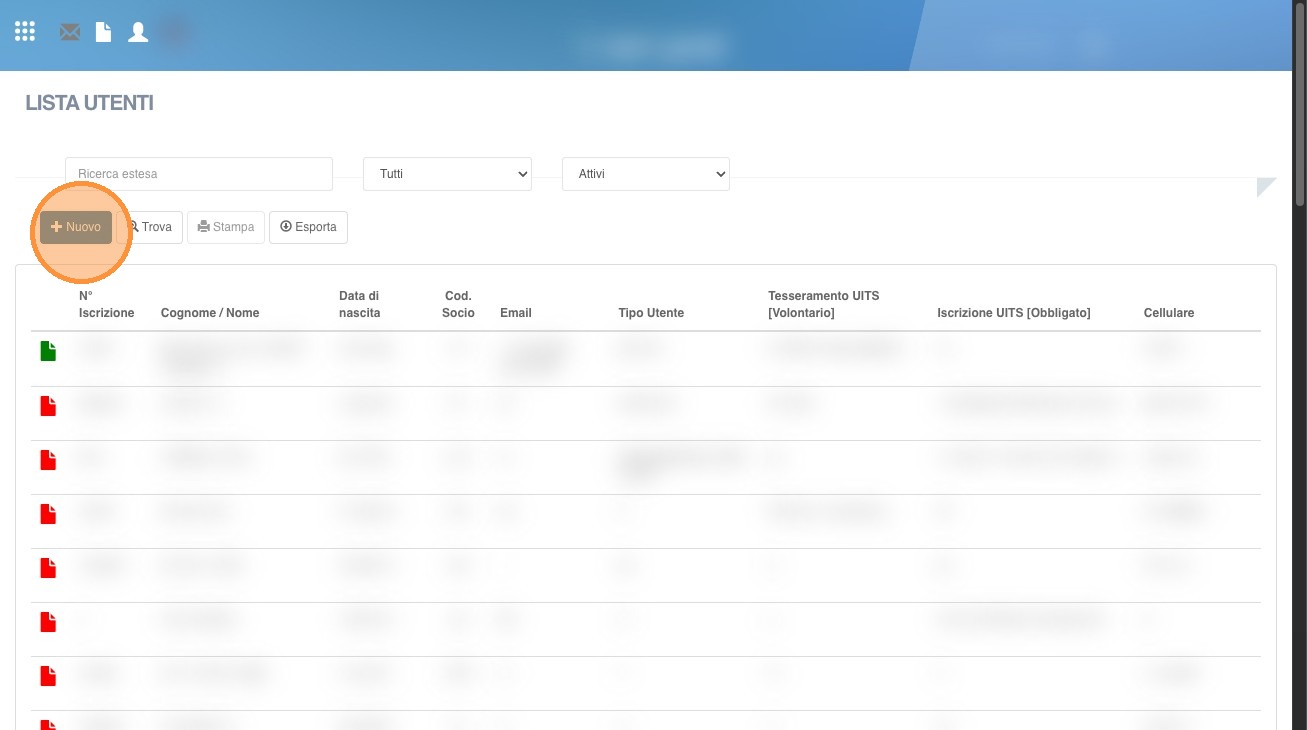Image resolution: width=1307 pixels, height=730 pixels.
Task: Click the green document icon in first row
Action: coord(48,351)
